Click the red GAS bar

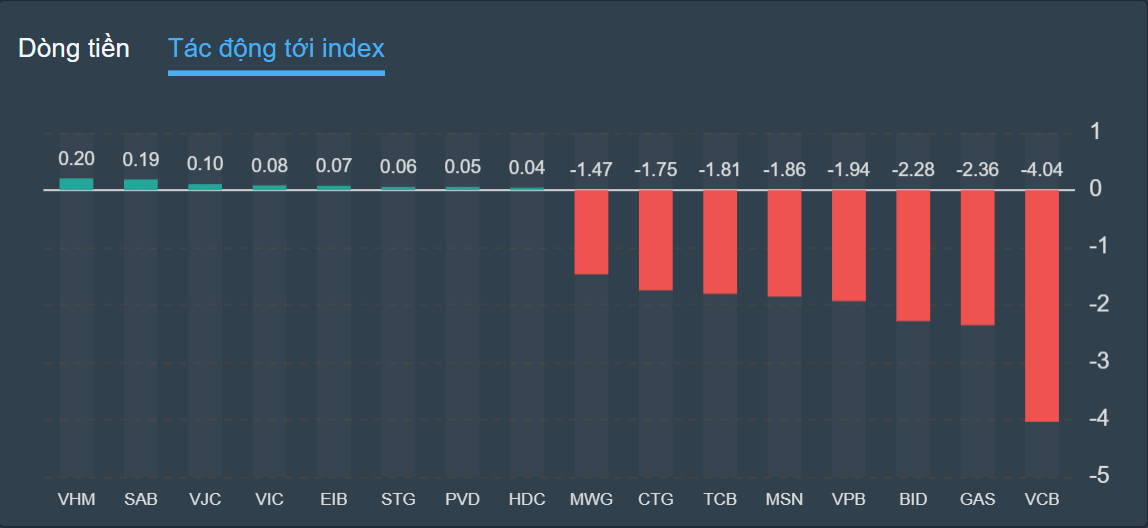pyautogui.click(x=977, y=257)
